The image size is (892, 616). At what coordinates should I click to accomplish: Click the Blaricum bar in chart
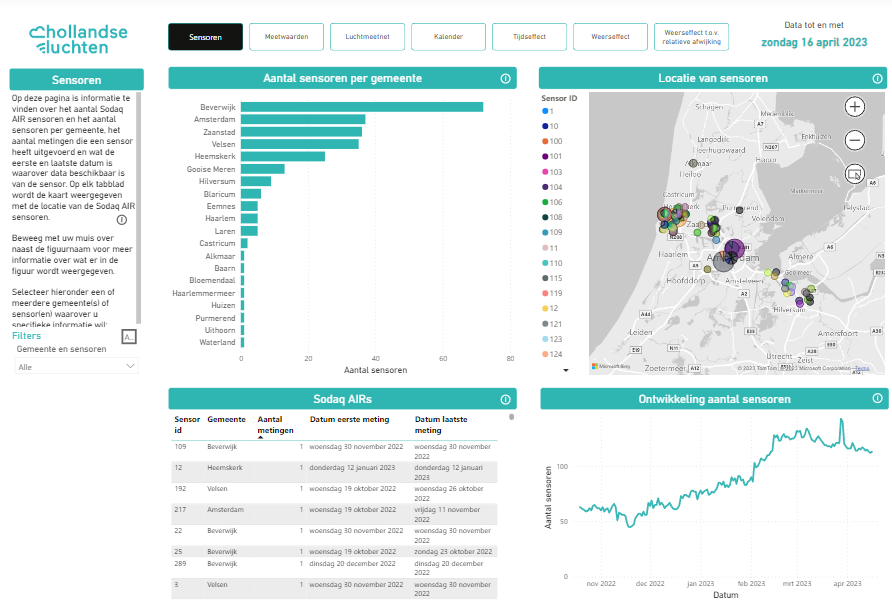point(251,194)
